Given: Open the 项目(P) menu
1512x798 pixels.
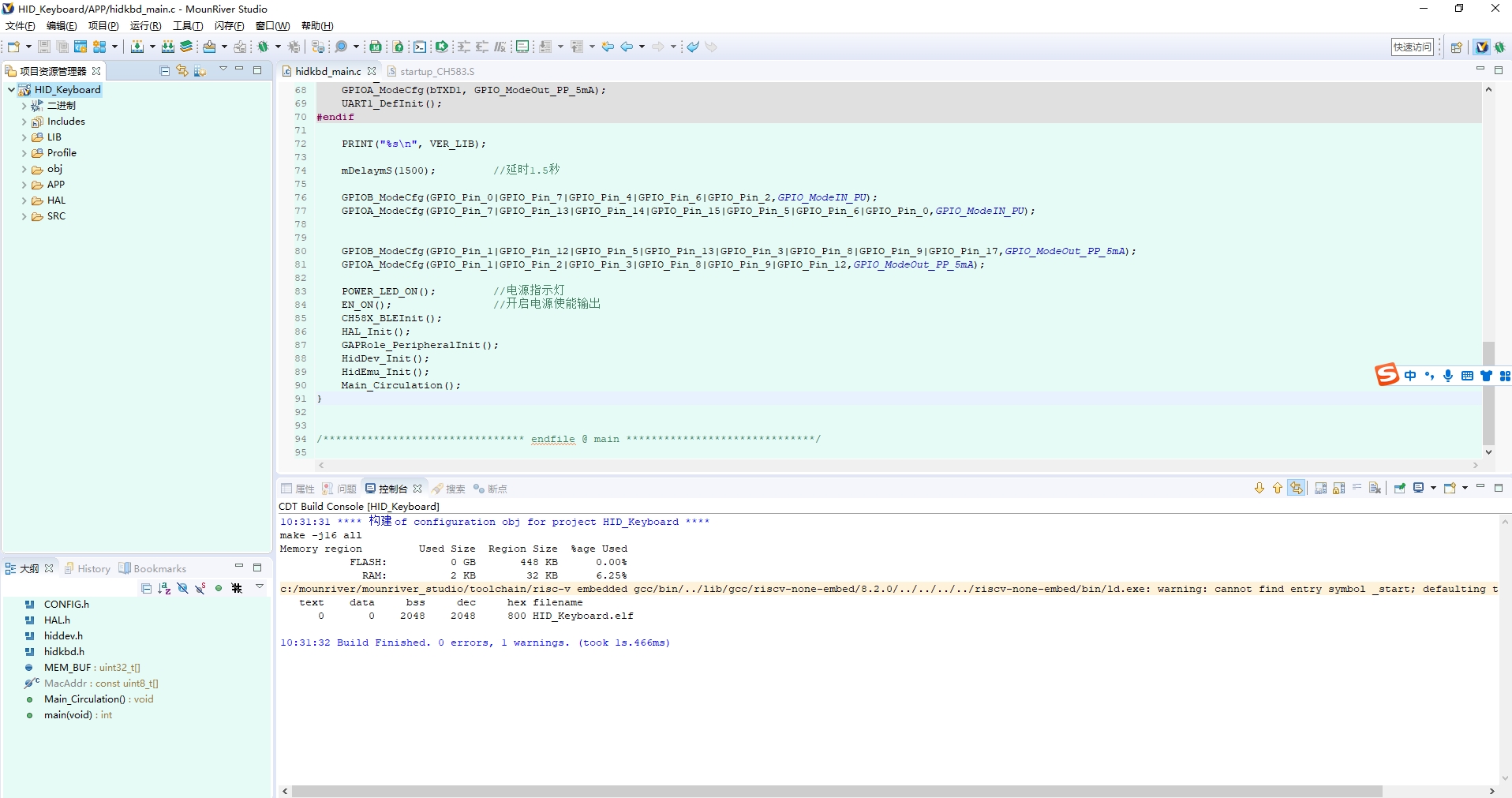Looking at the screenshot, I should click(103, 26).
